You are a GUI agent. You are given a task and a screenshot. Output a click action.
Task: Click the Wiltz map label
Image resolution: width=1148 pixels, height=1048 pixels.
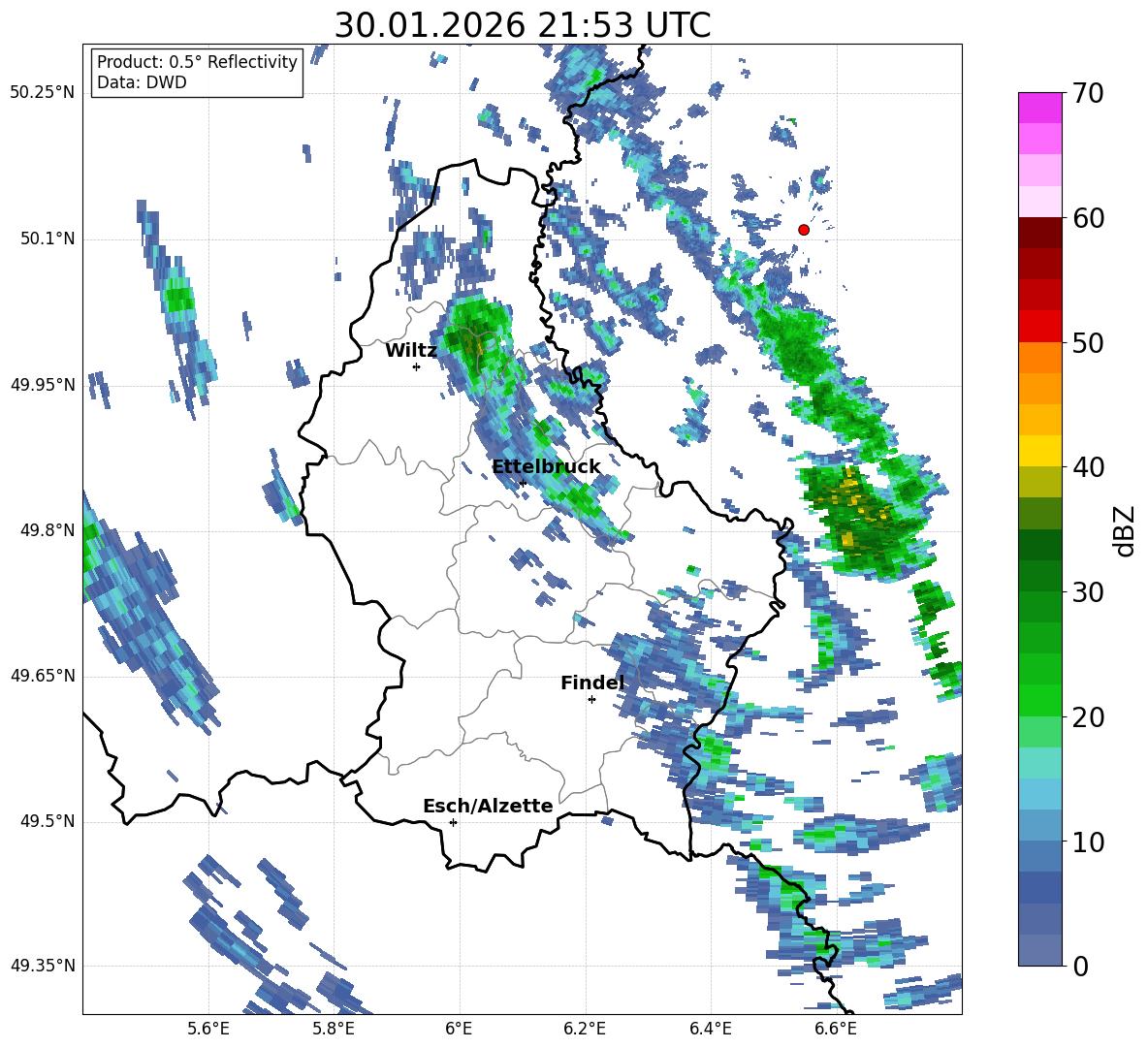411,351
